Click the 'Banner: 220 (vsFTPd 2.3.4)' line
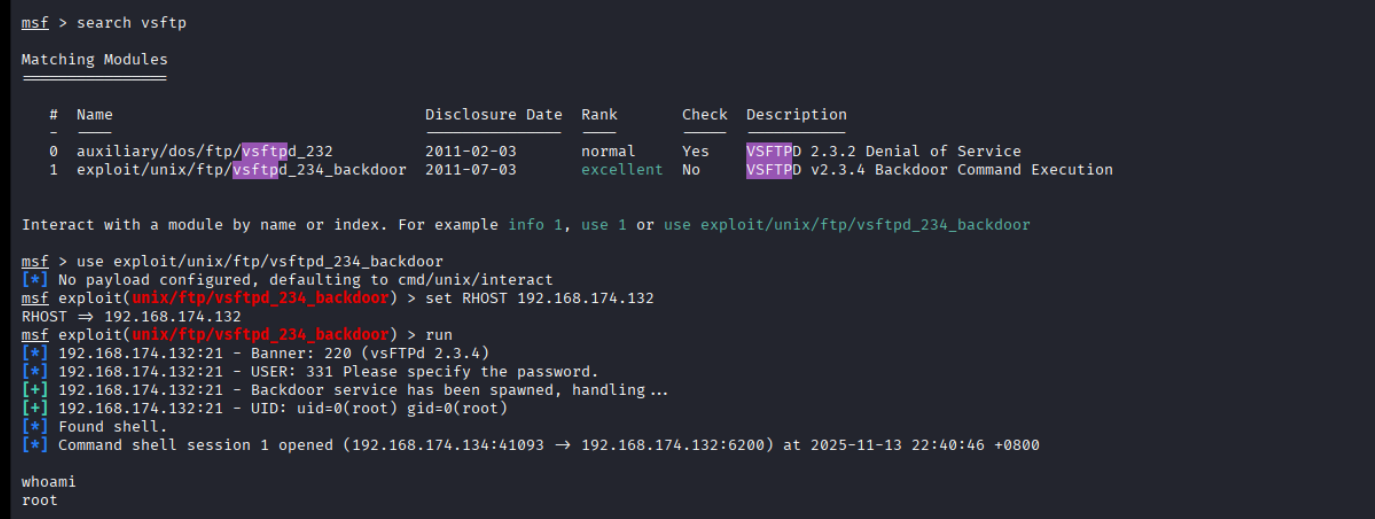Screen dimensions: 1375x519 (255, 354)
